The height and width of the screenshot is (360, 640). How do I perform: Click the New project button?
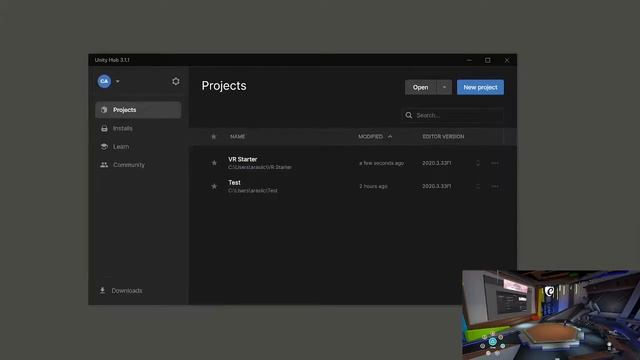(x=480, y=87)
